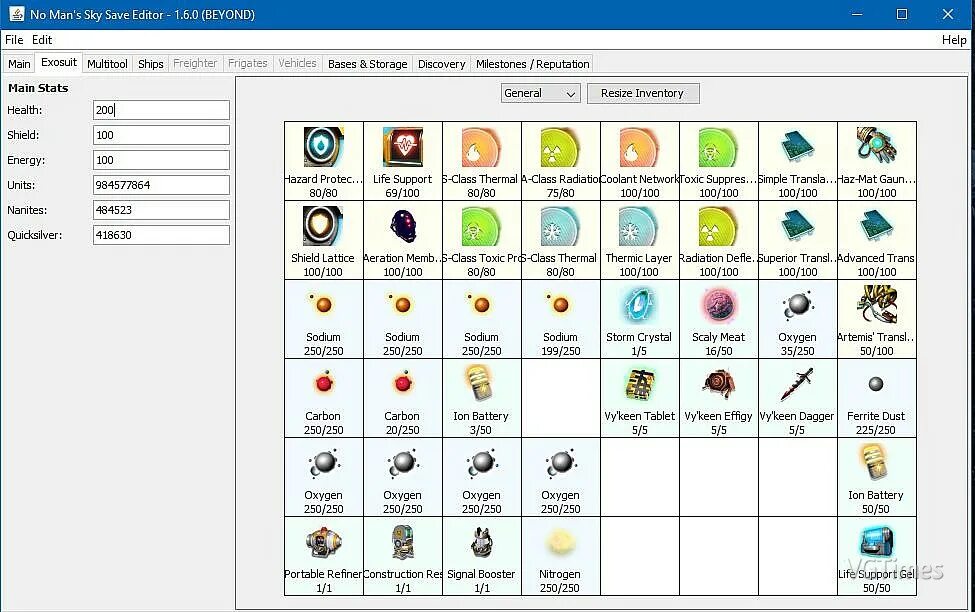
Task: Select the Sodium 199/250 slot
Action: pyautogui.click(x=560, y=319)
